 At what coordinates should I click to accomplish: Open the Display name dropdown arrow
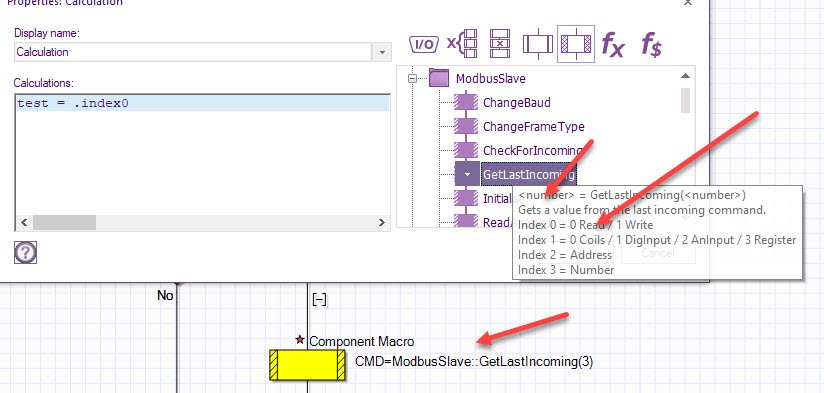point(382,53)
